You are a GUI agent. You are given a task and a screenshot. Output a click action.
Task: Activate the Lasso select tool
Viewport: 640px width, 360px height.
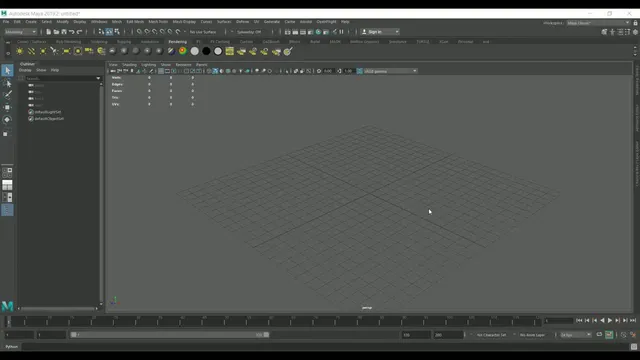[x=7, y=83]
